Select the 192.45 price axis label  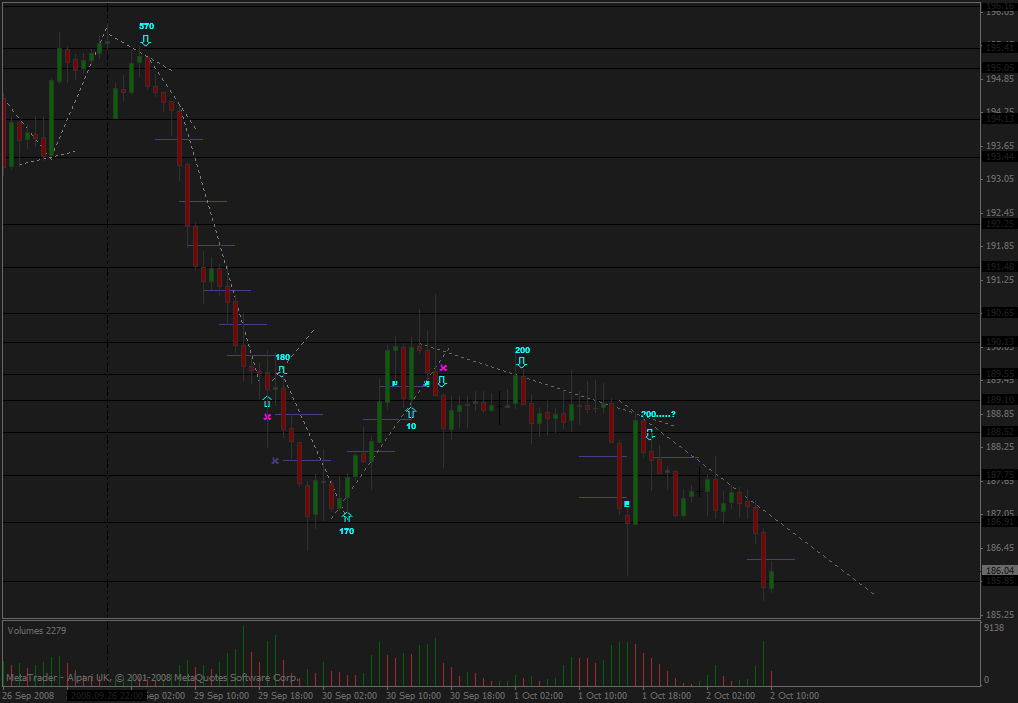(1000, 212)
